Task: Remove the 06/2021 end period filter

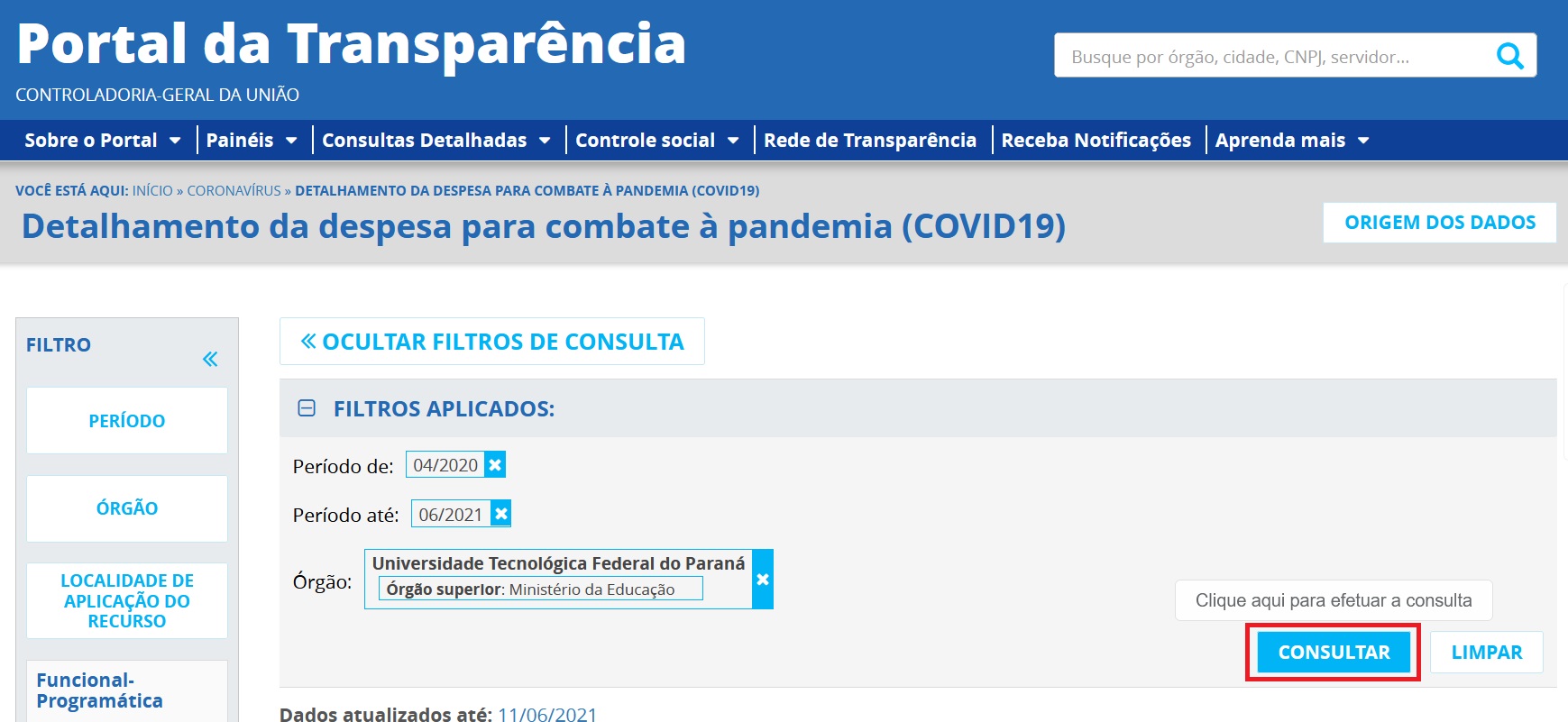Action: pyautogui.click(x=501, y=514)
